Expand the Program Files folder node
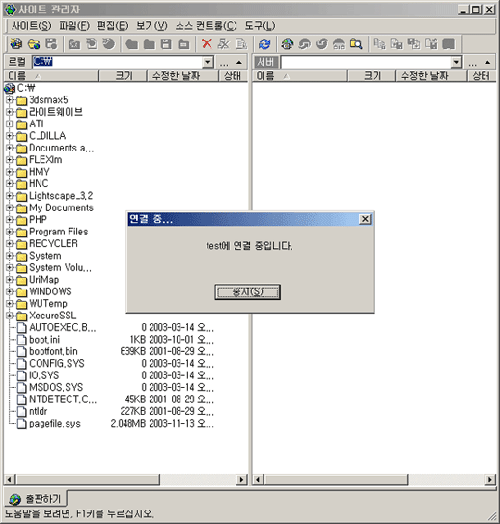This screenshot has width=500, height=524. pos(10,231)
